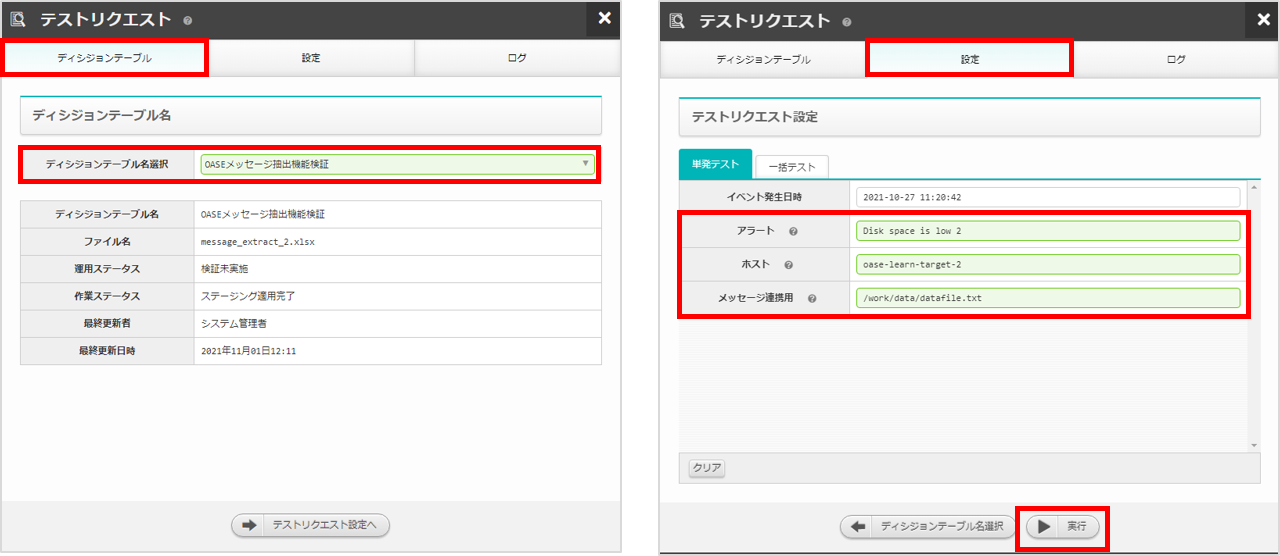Select ディシジョンテーブル tab in left dialog
This screenshot has height=556, width=1280.
point(105,58)
